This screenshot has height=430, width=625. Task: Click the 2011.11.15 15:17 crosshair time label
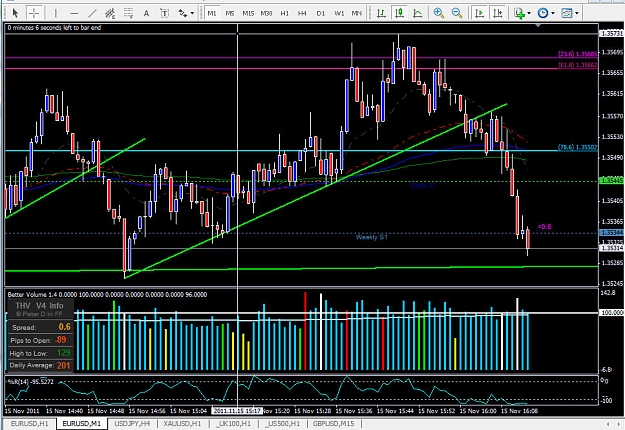coord(236,410)
